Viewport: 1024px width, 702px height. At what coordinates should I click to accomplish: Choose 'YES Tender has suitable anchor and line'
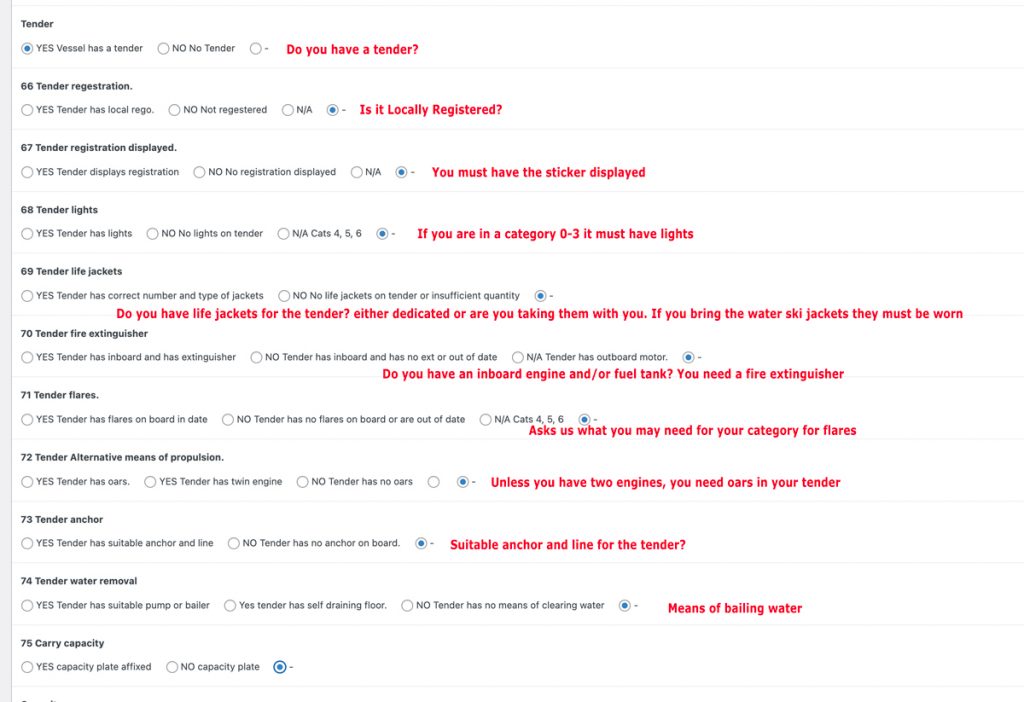click(x=27, y=544)
